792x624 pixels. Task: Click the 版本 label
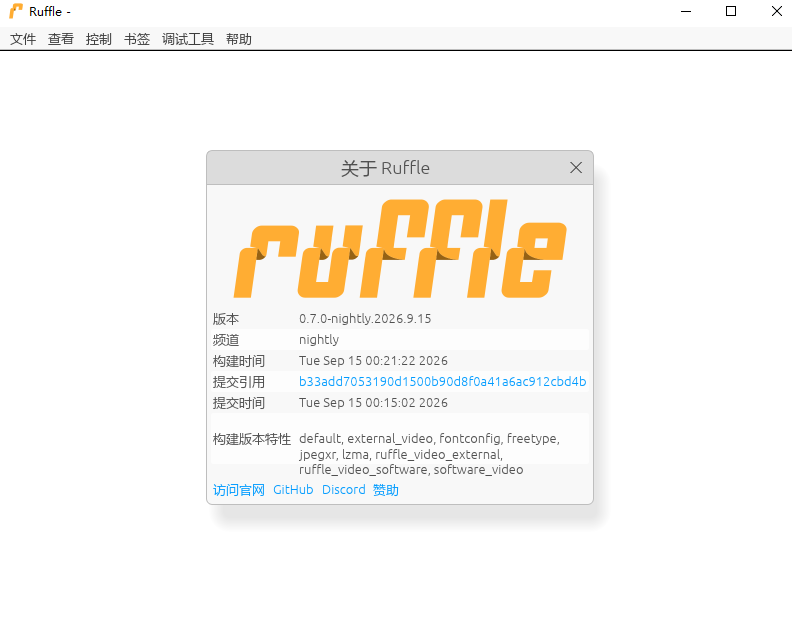(x=226, y=319)
